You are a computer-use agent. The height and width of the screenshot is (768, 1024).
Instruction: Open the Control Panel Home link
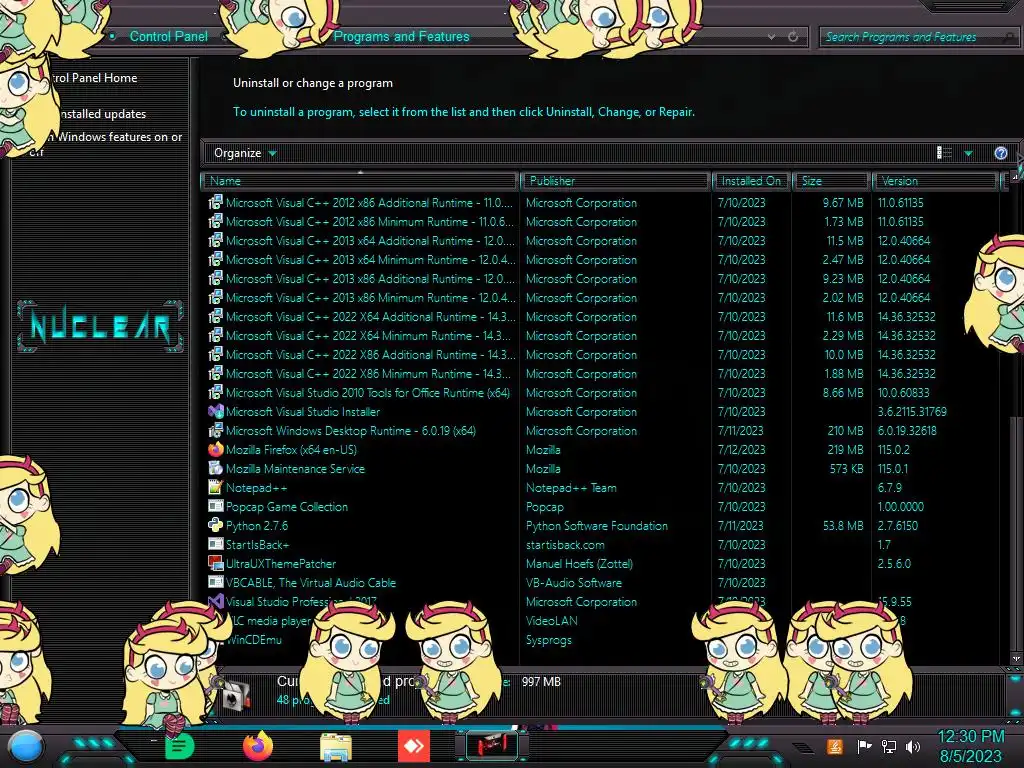point(95,78)
